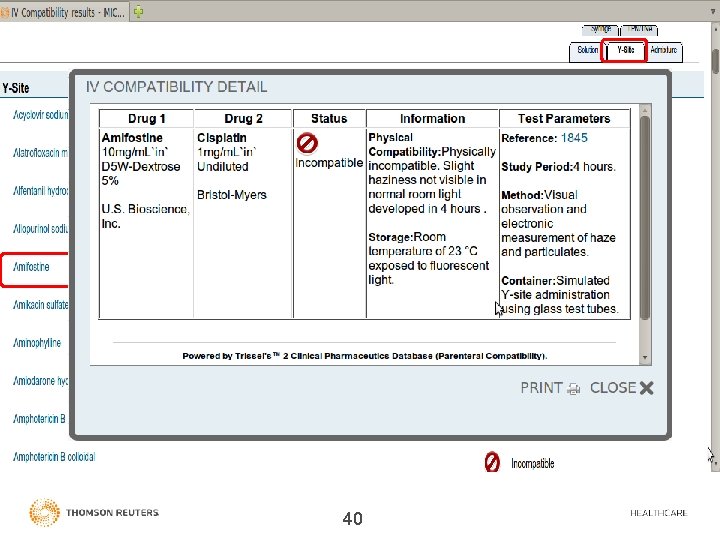Open Amphotericin B entry
This screenshot has width=720, height=540.
click(x=39, y=419)
